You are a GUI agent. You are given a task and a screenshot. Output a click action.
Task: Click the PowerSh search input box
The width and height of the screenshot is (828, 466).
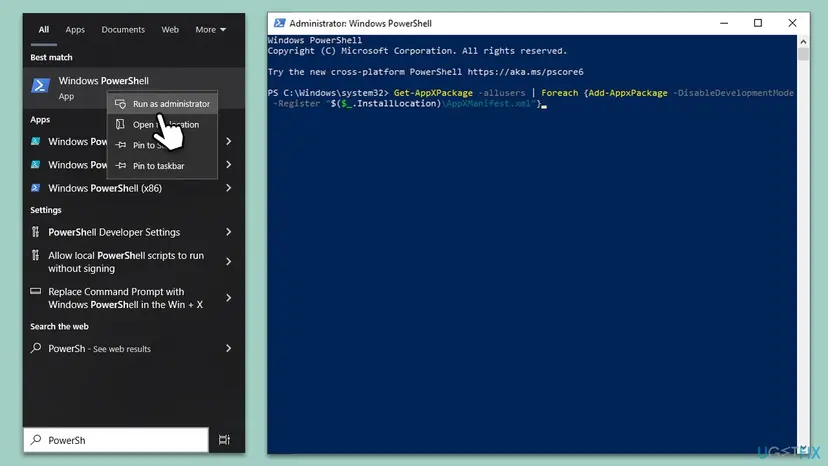tap(116, 440)
